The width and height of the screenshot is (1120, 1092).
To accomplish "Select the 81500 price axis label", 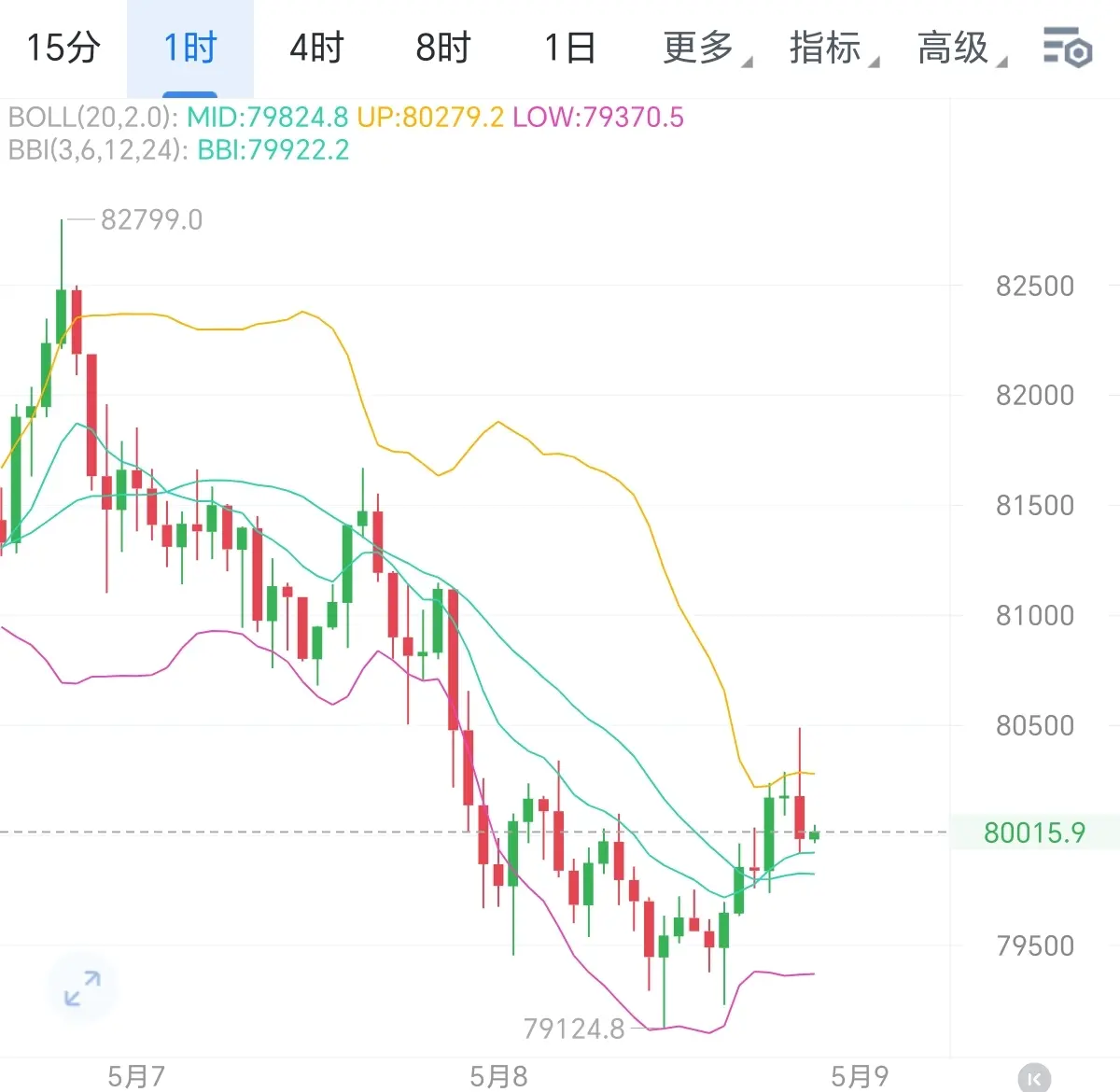I will coord(1035,505).
